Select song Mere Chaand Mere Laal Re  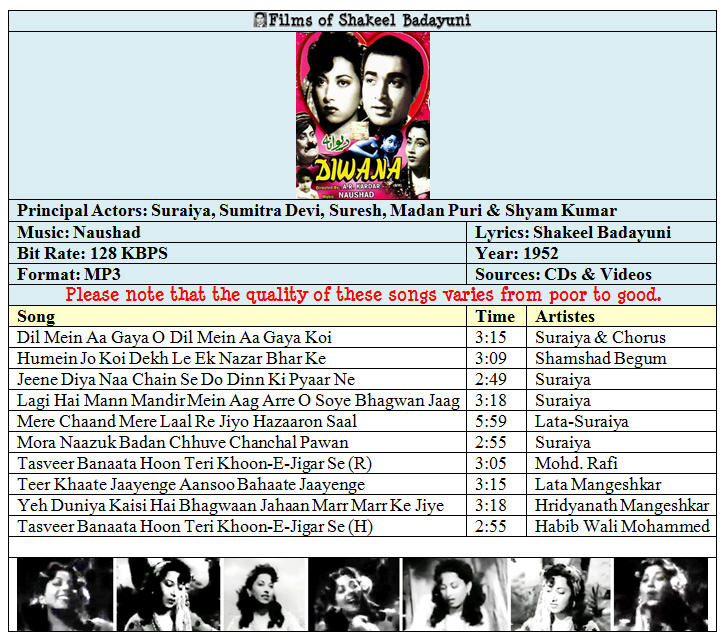tap(187, 421)
